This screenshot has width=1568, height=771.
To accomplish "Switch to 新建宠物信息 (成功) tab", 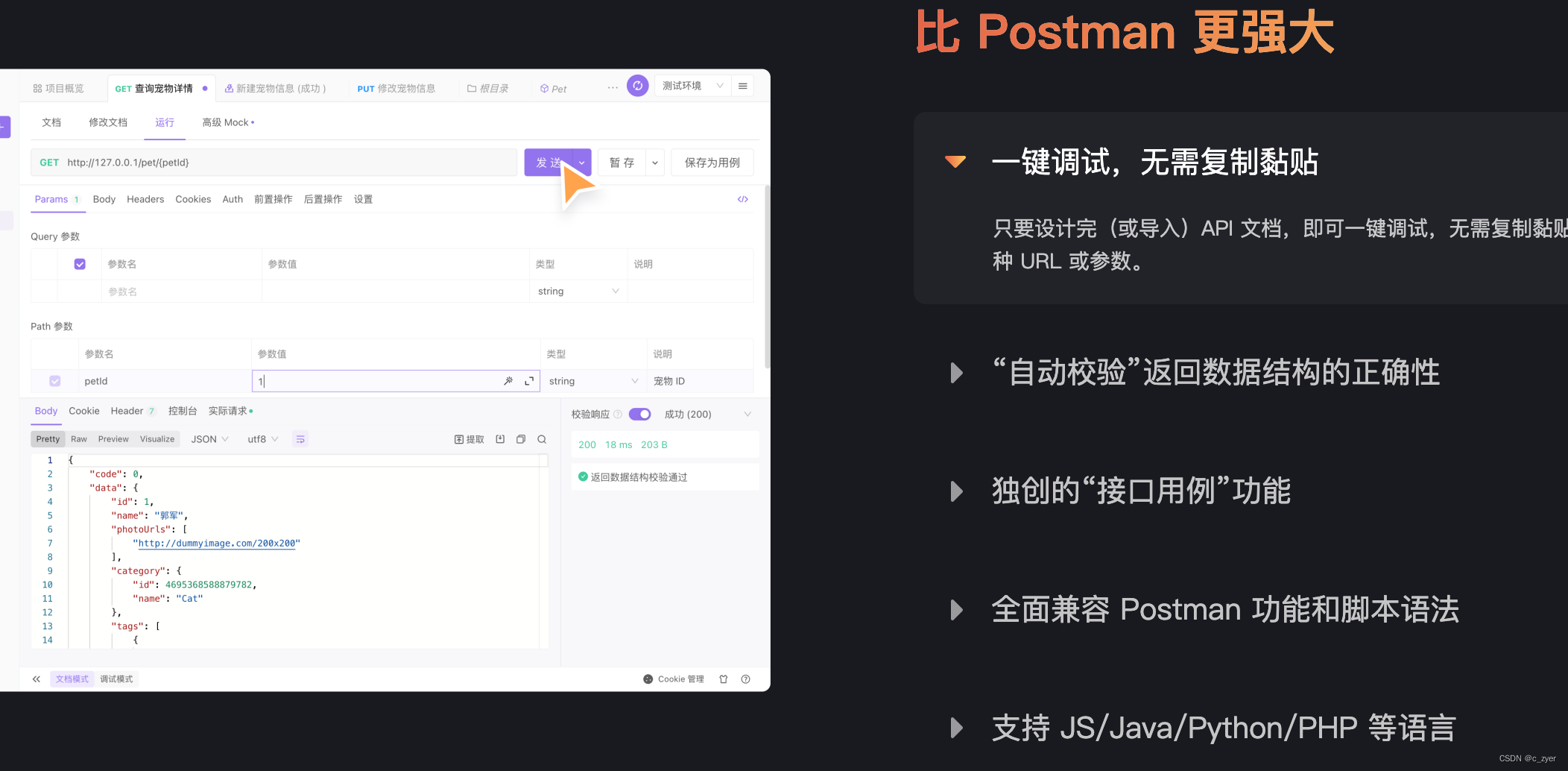I will click(x=275, y=88).
